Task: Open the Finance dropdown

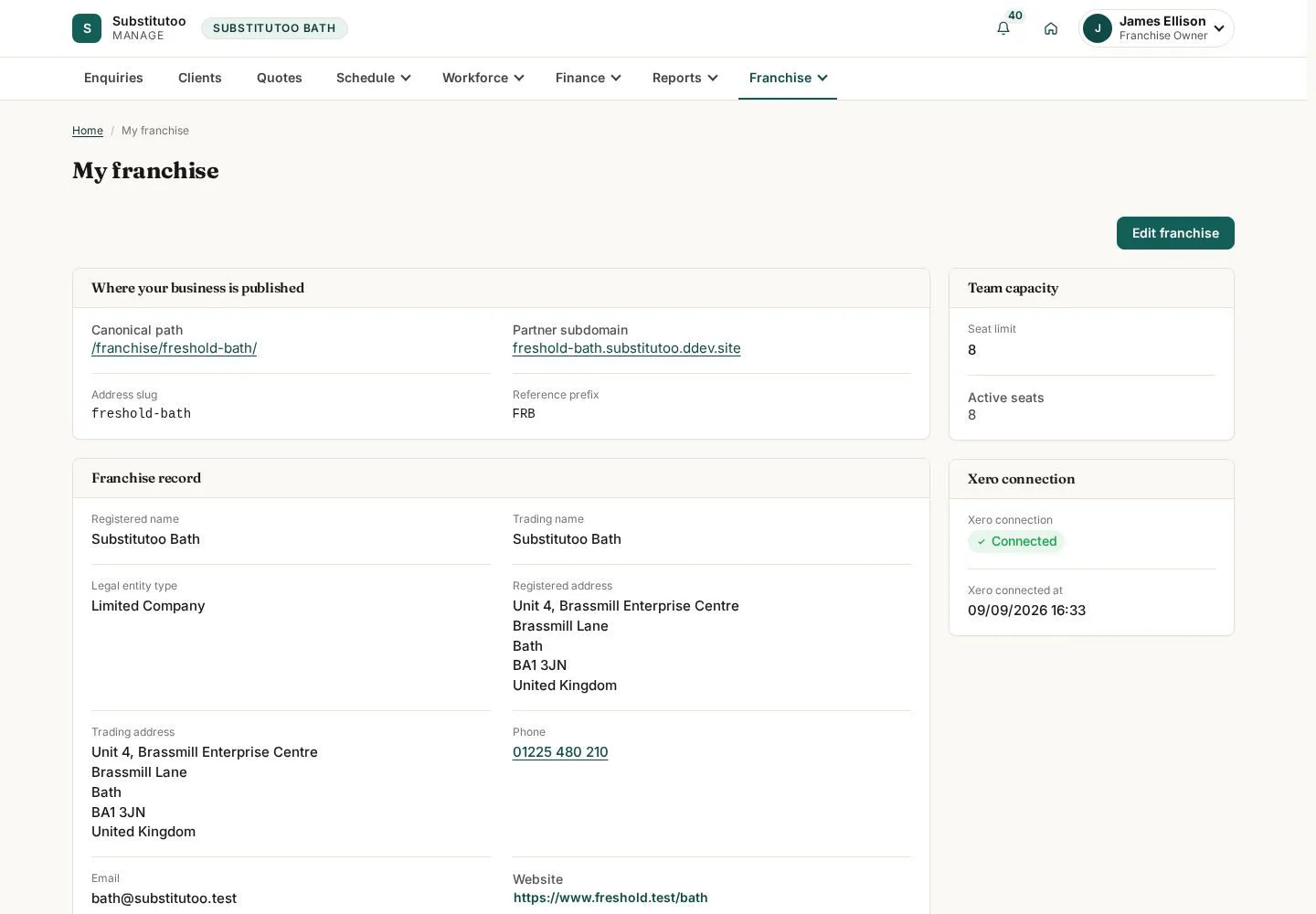Action: (589, 78)
